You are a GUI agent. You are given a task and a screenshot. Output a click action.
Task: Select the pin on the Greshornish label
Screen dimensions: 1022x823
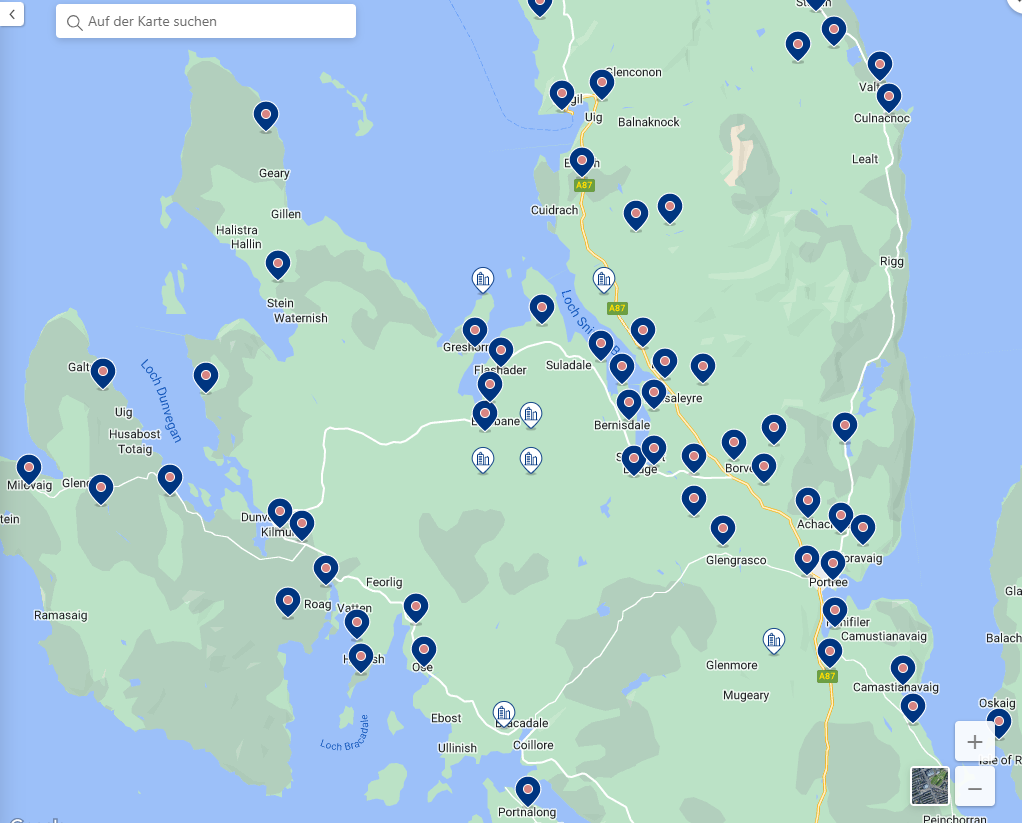pyautogui.click(x=475, y=333)
